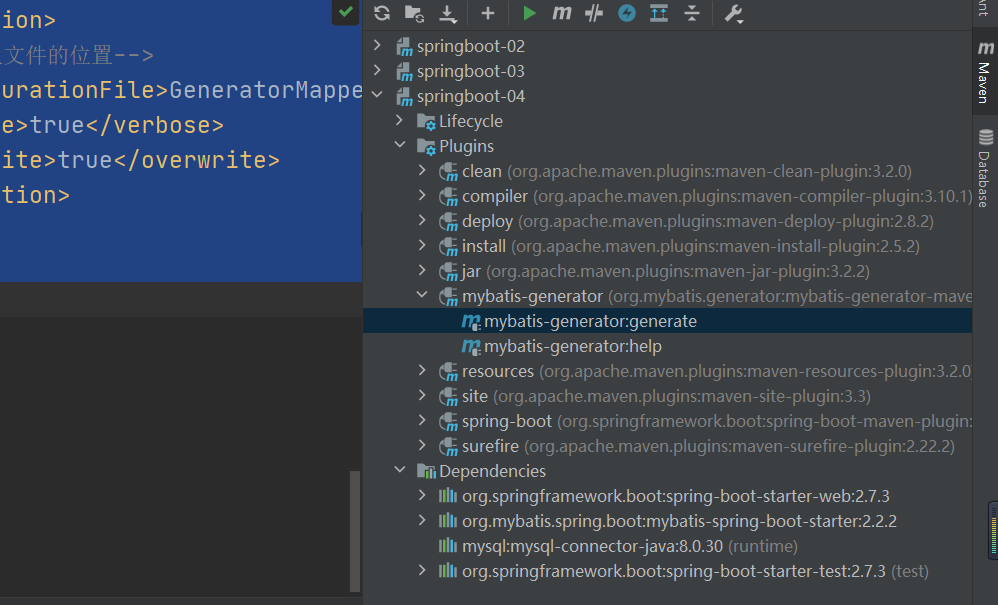
Task: Download sources and documentation icon
Action: point(448,13)
